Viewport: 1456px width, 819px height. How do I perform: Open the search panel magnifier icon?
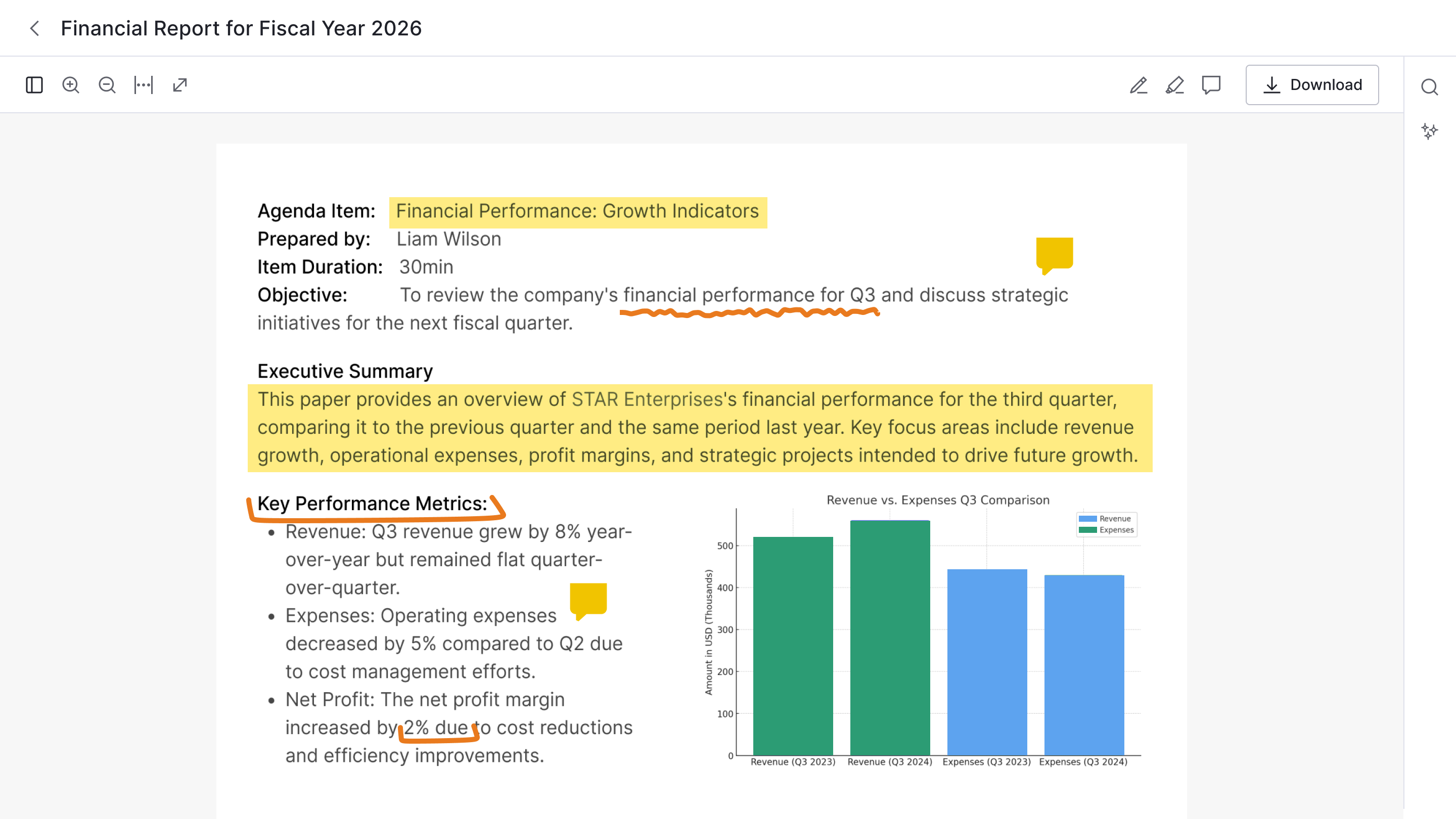point(1429,87)
